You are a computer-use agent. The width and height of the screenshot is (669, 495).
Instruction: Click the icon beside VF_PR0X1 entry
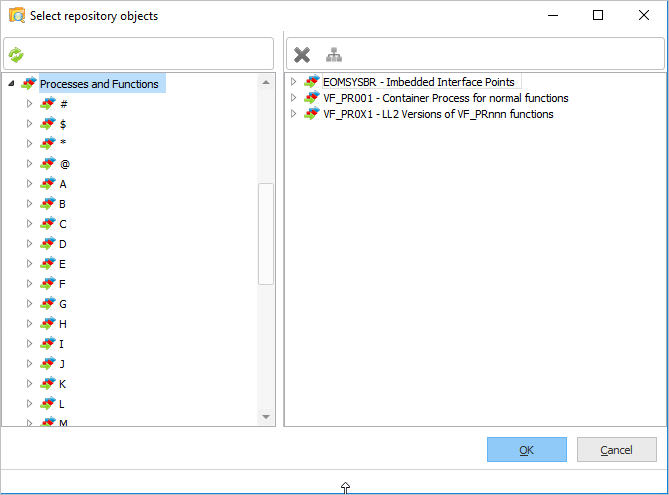point(313,114)
